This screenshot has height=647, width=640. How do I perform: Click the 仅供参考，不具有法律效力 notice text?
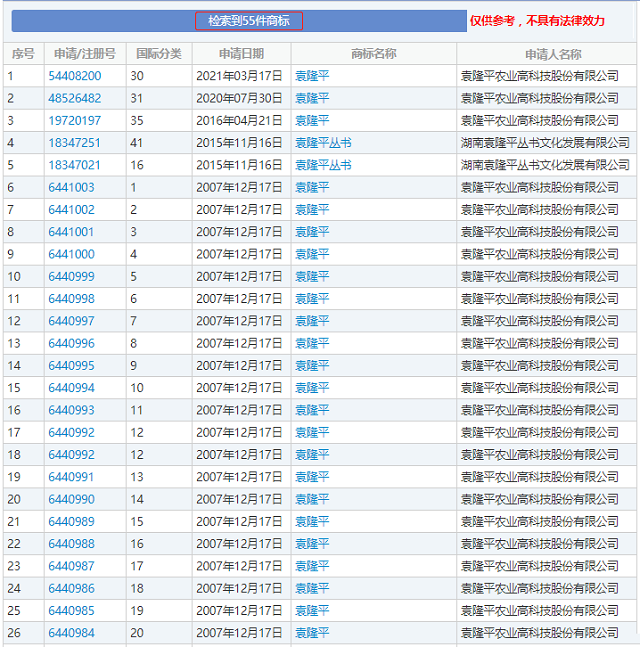pos(537,21)
